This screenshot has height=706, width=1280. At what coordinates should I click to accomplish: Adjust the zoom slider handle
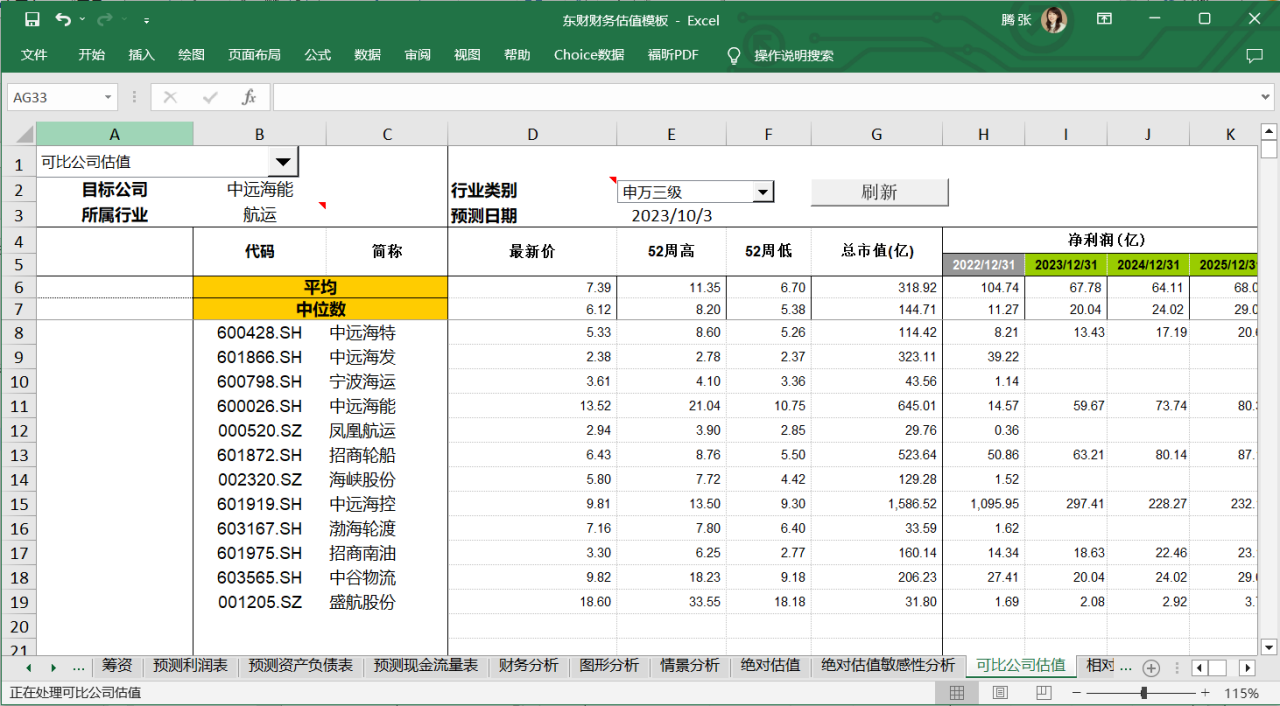1143,692
